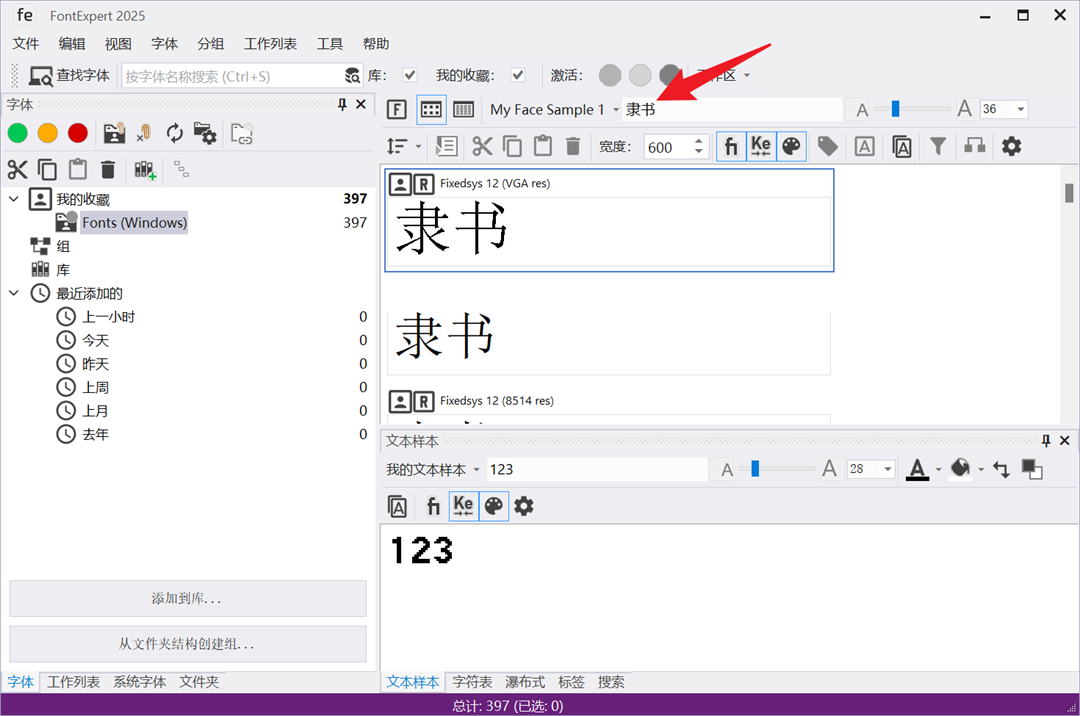Click the folder settings gear icon in Fonts panel
1080x716 pixels.
pyautogui.click(x=205, y=133)
